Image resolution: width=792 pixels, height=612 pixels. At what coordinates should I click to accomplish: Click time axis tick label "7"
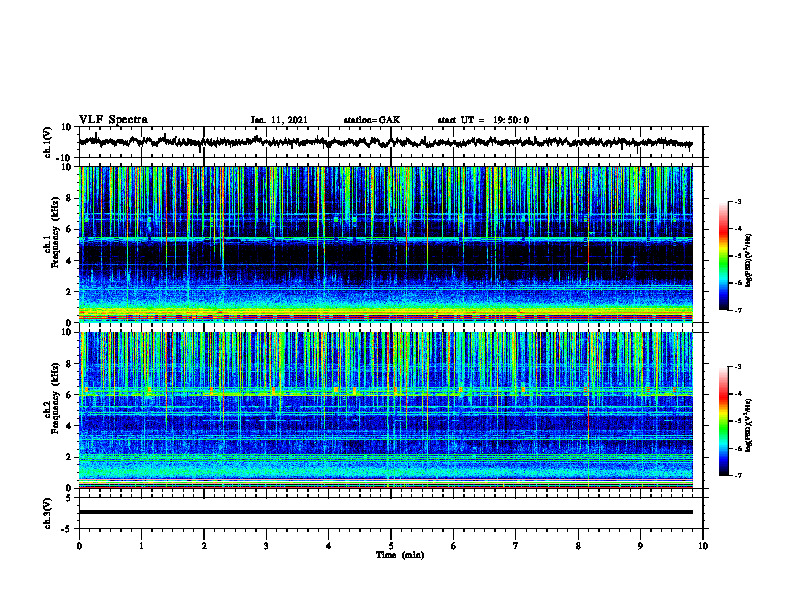pyautogui.click(x=516, y=546)
